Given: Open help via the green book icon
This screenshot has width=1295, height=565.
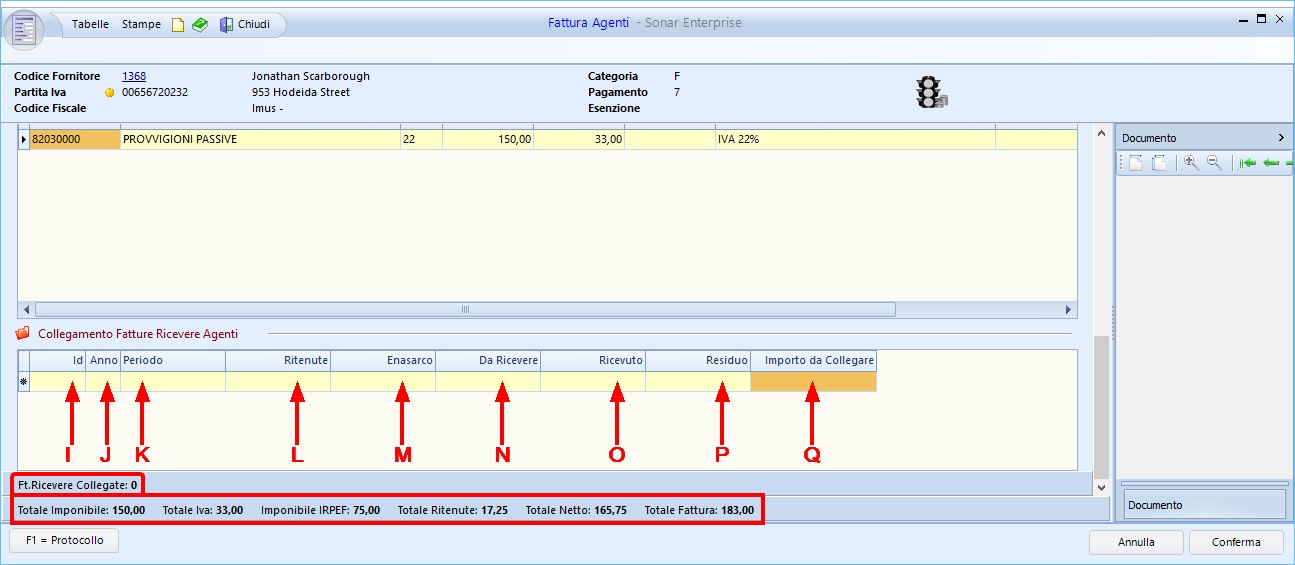Looking at the screenshot, I should pos(200,25).
